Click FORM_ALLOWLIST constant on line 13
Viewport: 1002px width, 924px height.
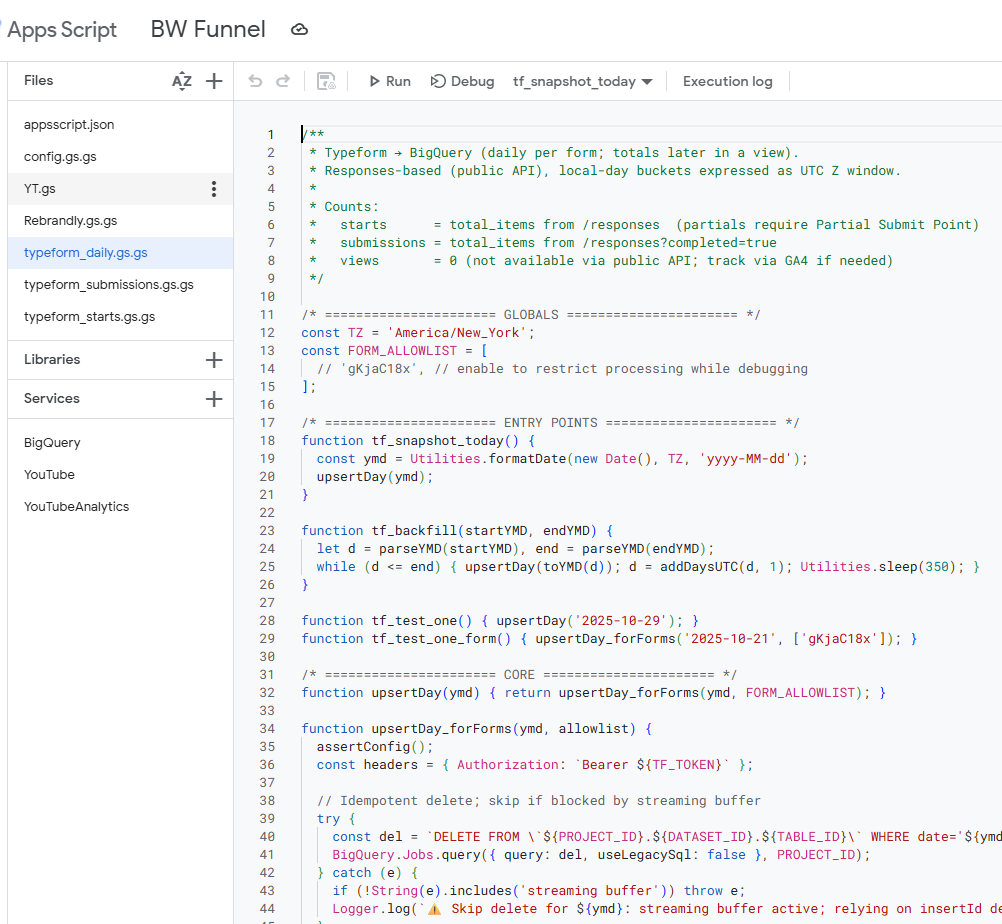pyautogui.click(x=402, y=351)
